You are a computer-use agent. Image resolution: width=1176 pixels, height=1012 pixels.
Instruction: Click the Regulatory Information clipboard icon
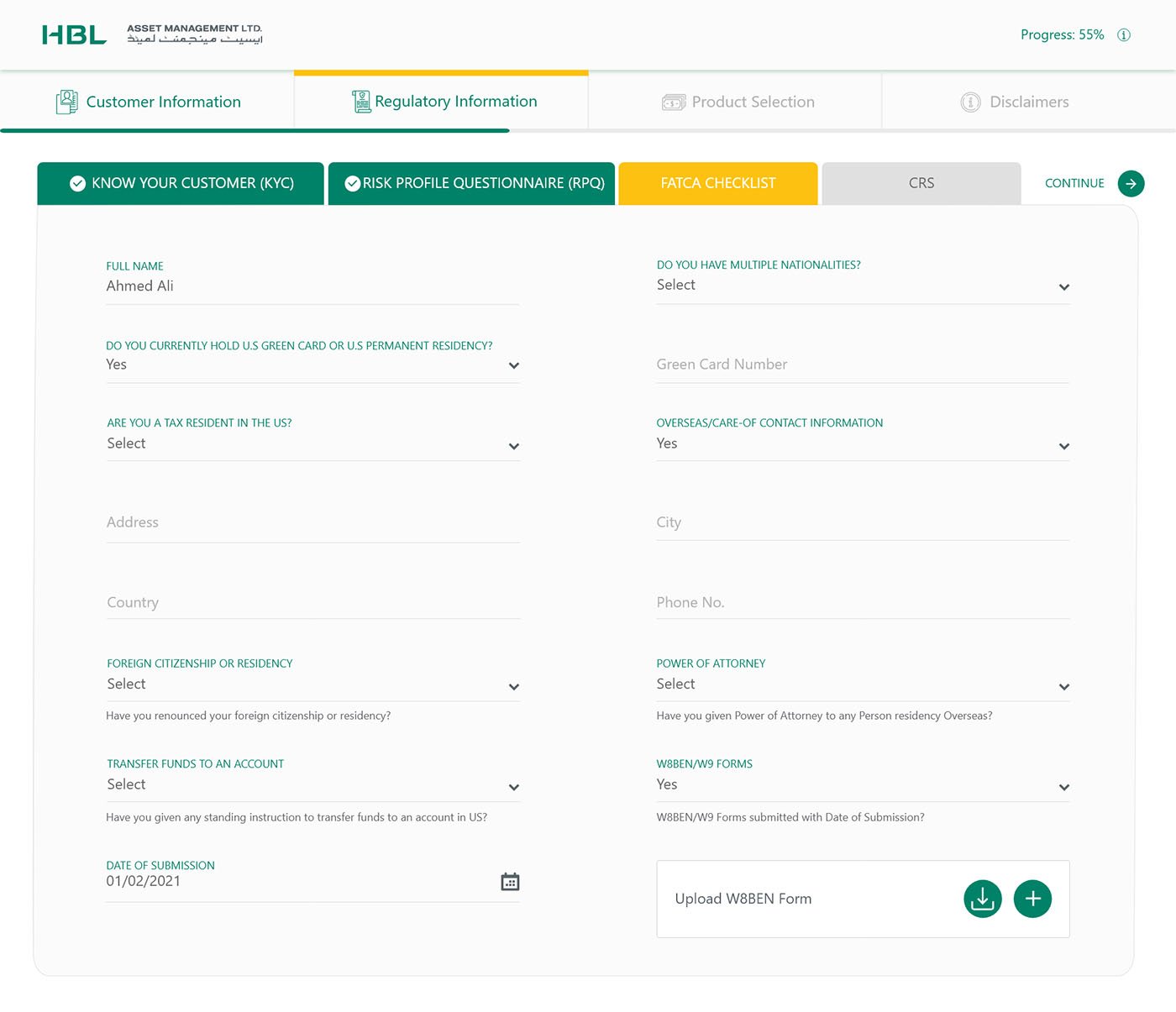click(361, 102)
